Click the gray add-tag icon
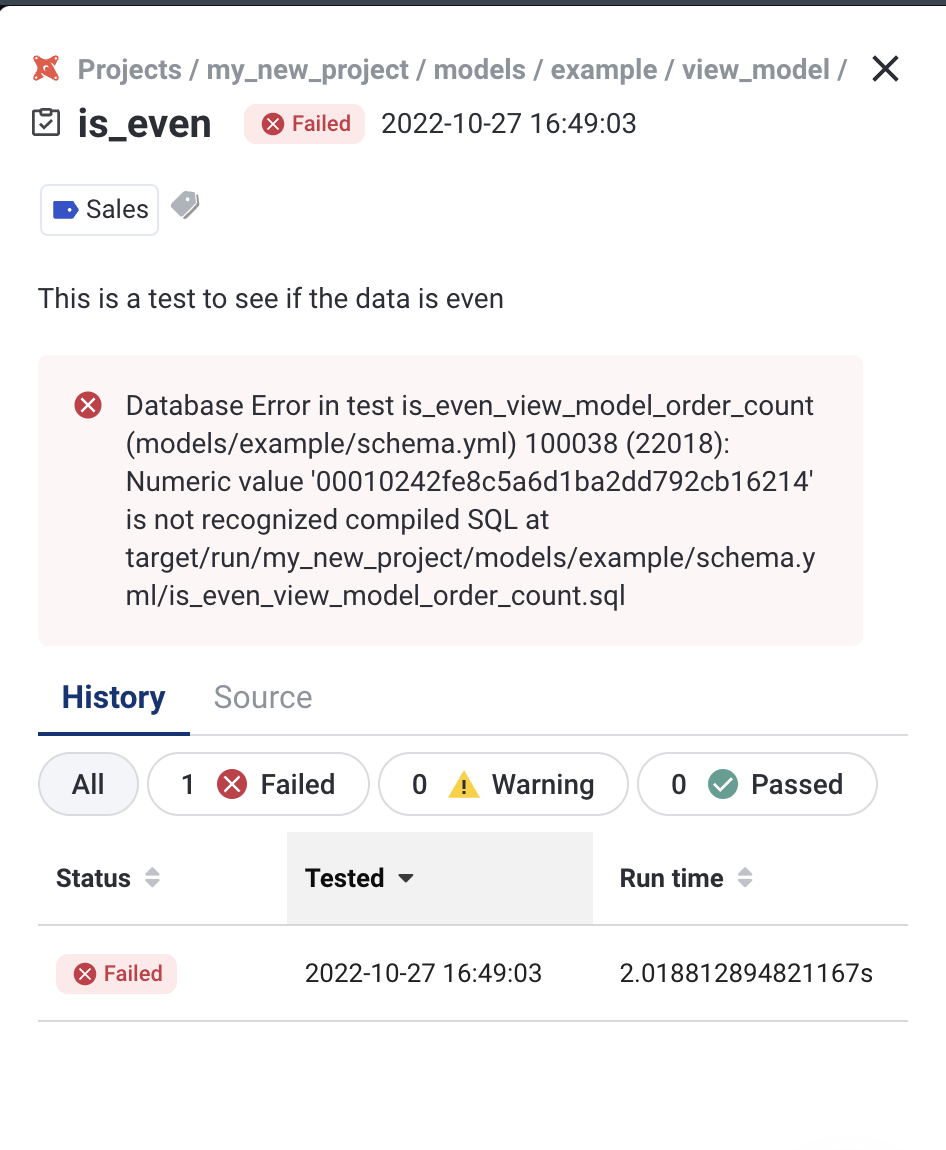 (185, 206)
